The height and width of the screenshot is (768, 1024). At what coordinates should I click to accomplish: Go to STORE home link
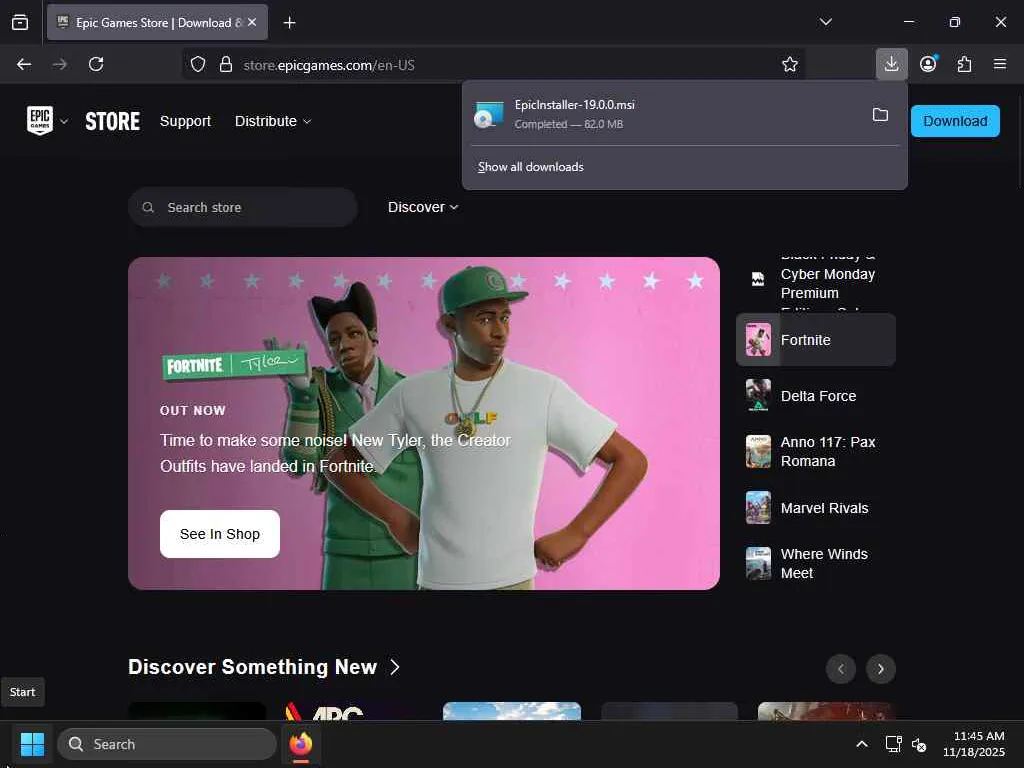tap(112, 121)
